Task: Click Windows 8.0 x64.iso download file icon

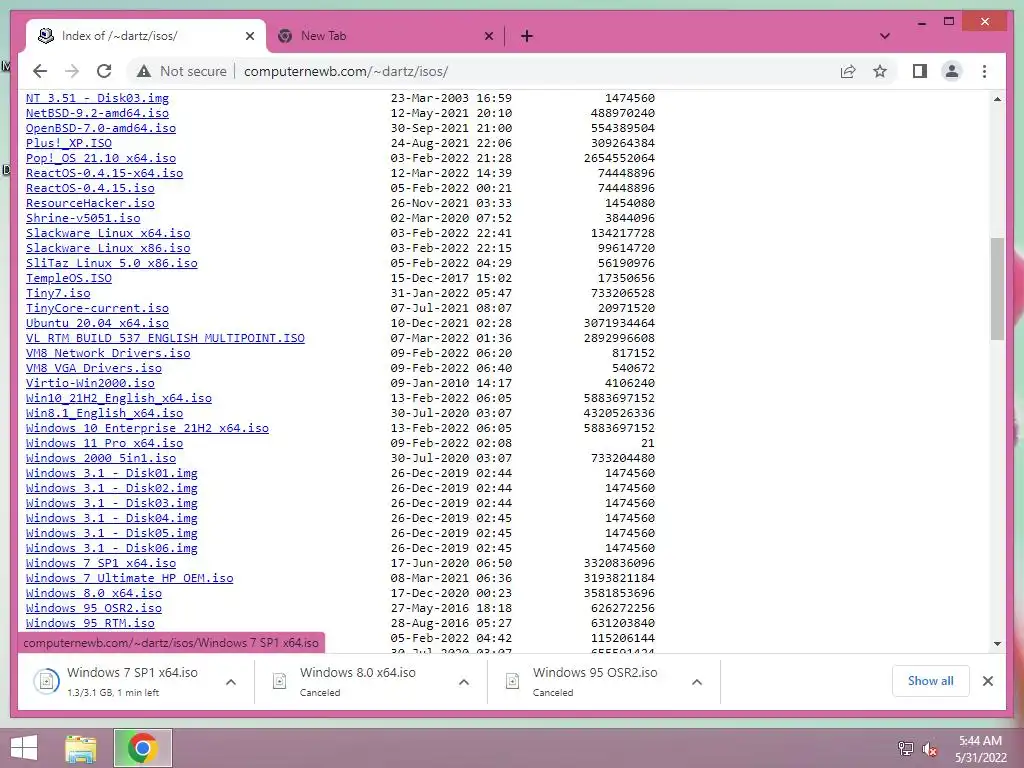Action: 280,682
